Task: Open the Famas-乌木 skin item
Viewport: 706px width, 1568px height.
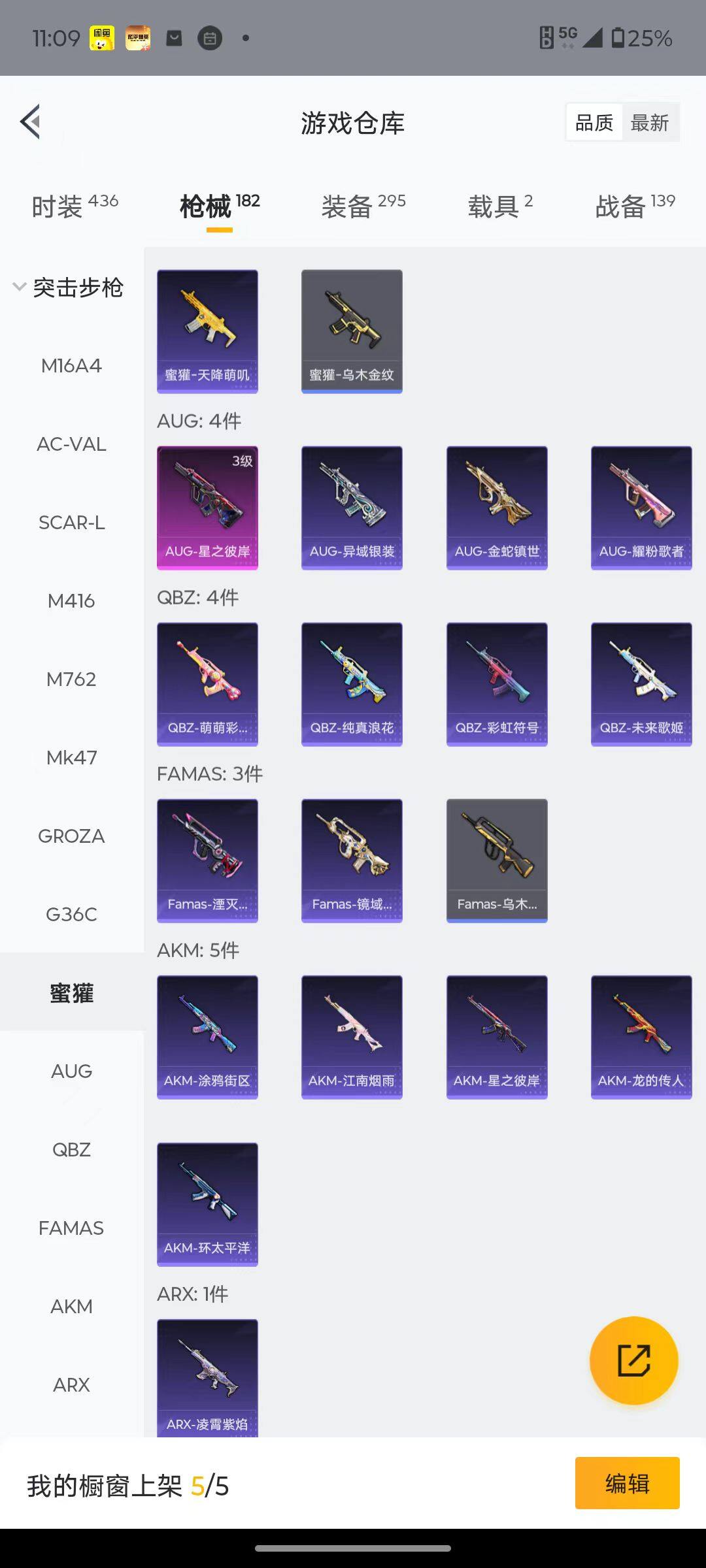Action: 497,860
